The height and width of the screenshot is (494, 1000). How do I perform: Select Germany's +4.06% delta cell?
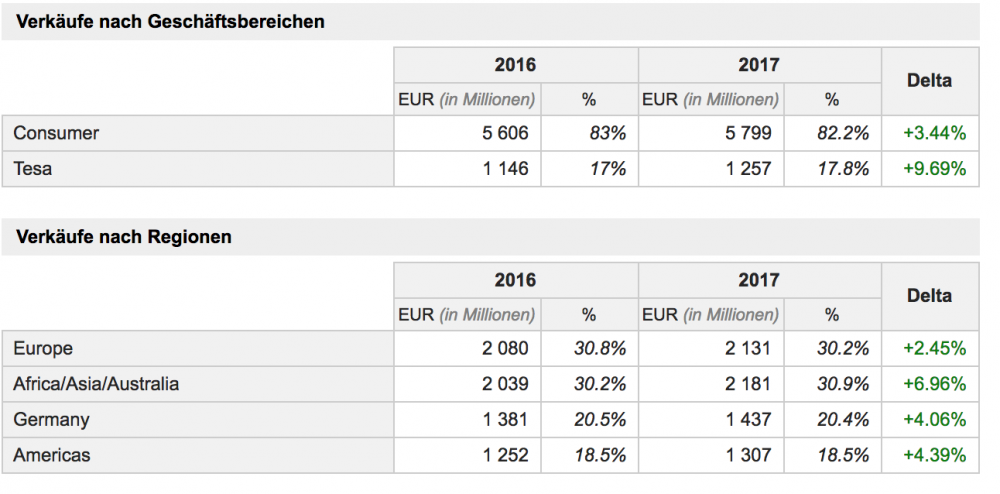(x=934, y=420)
